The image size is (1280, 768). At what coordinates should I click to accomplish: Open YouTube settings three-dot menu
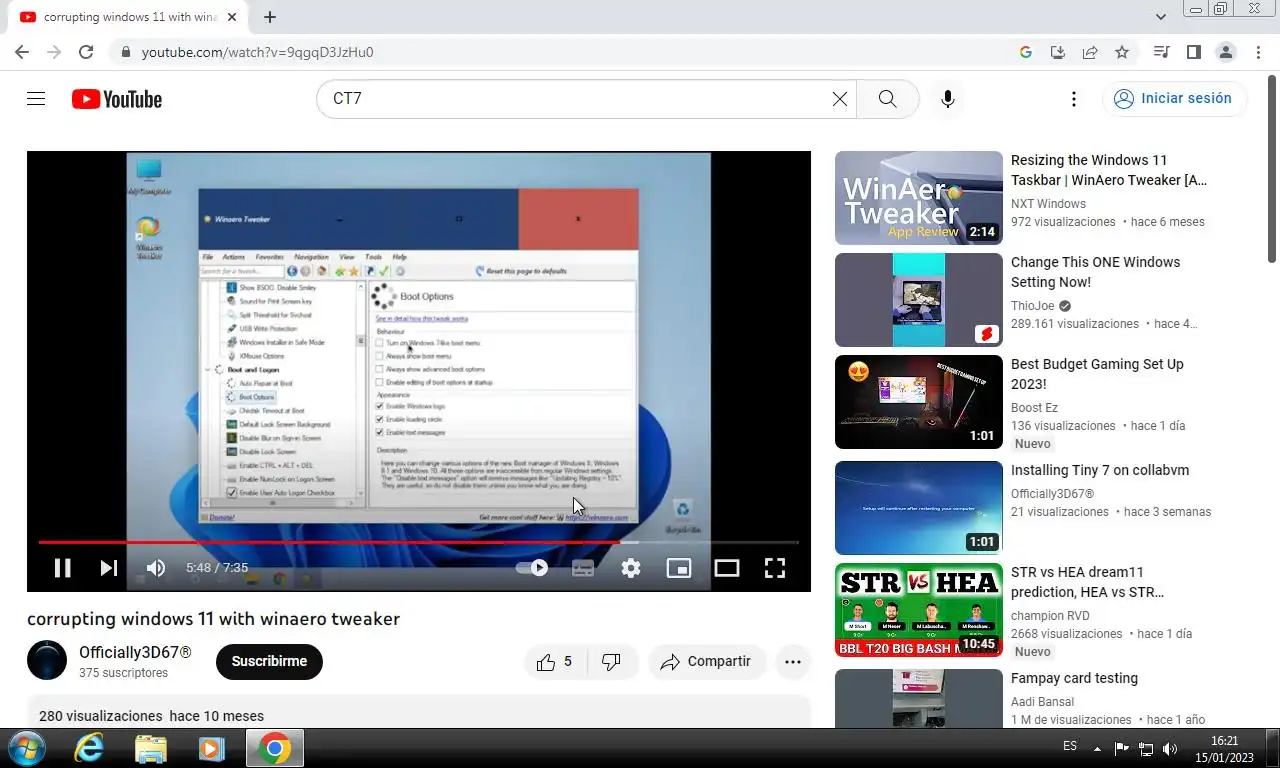click(1073, 99)
